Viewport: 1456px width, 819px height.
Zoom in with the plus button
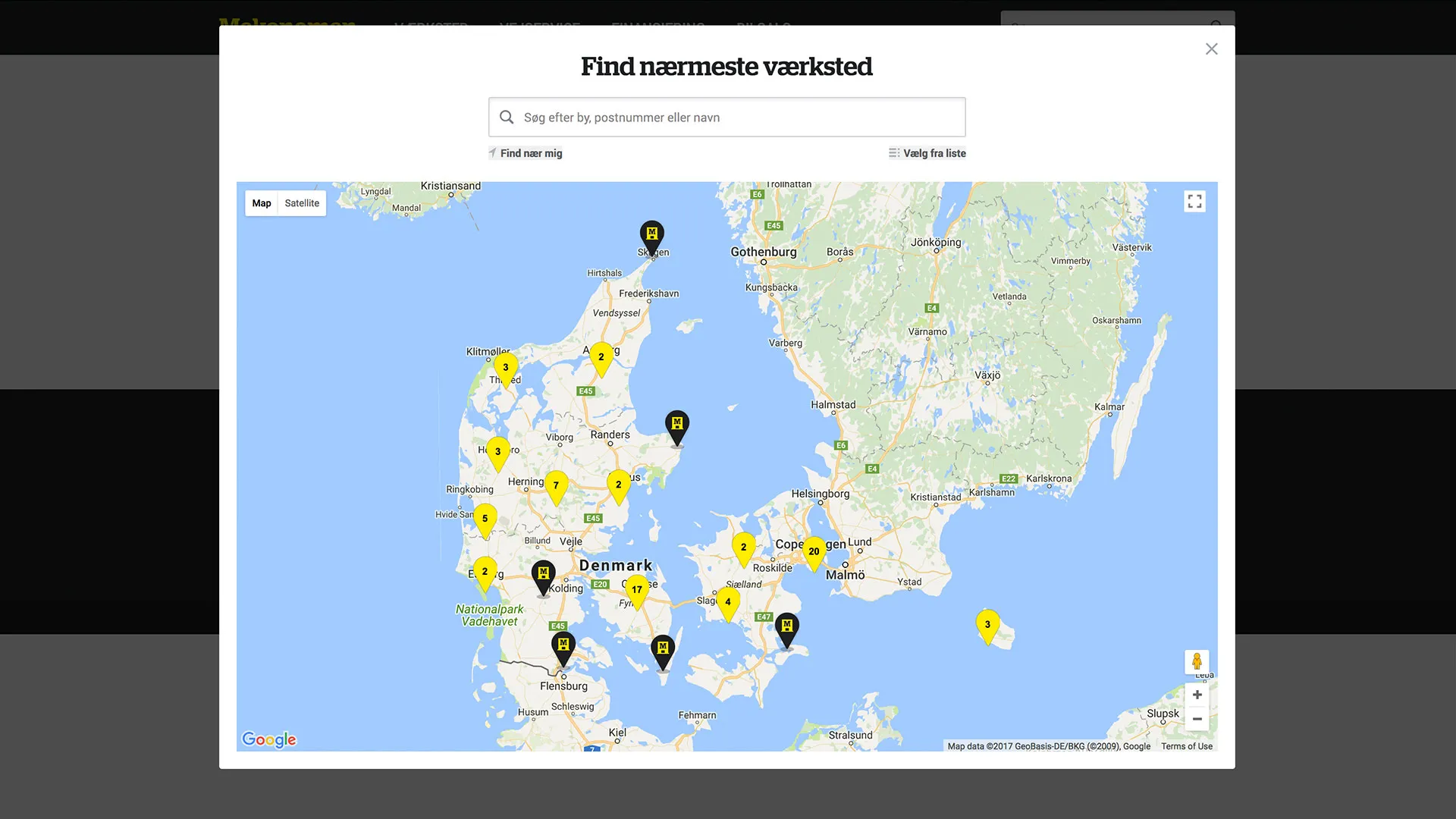pos(1197,695)
